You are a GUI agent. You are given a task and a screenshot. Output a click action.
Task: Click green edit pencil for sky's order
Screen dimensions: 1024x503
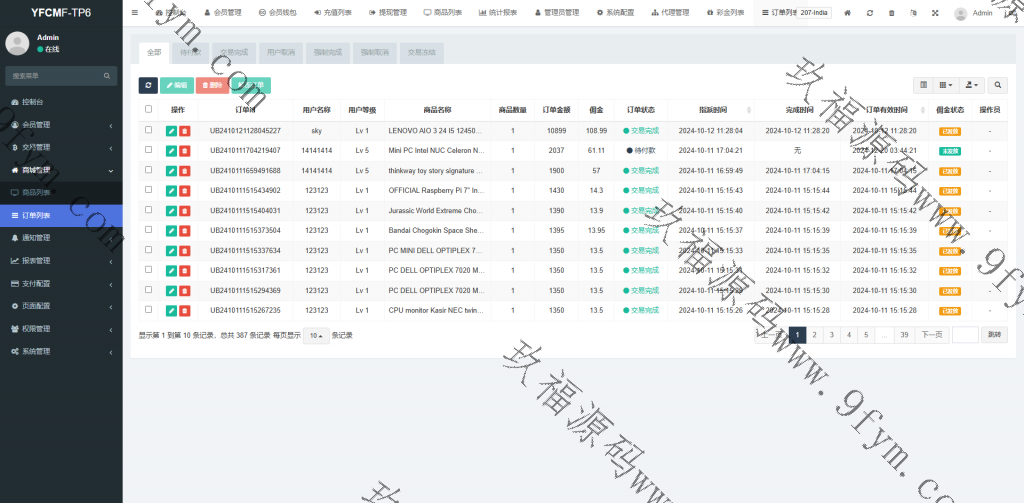(171, 130)
